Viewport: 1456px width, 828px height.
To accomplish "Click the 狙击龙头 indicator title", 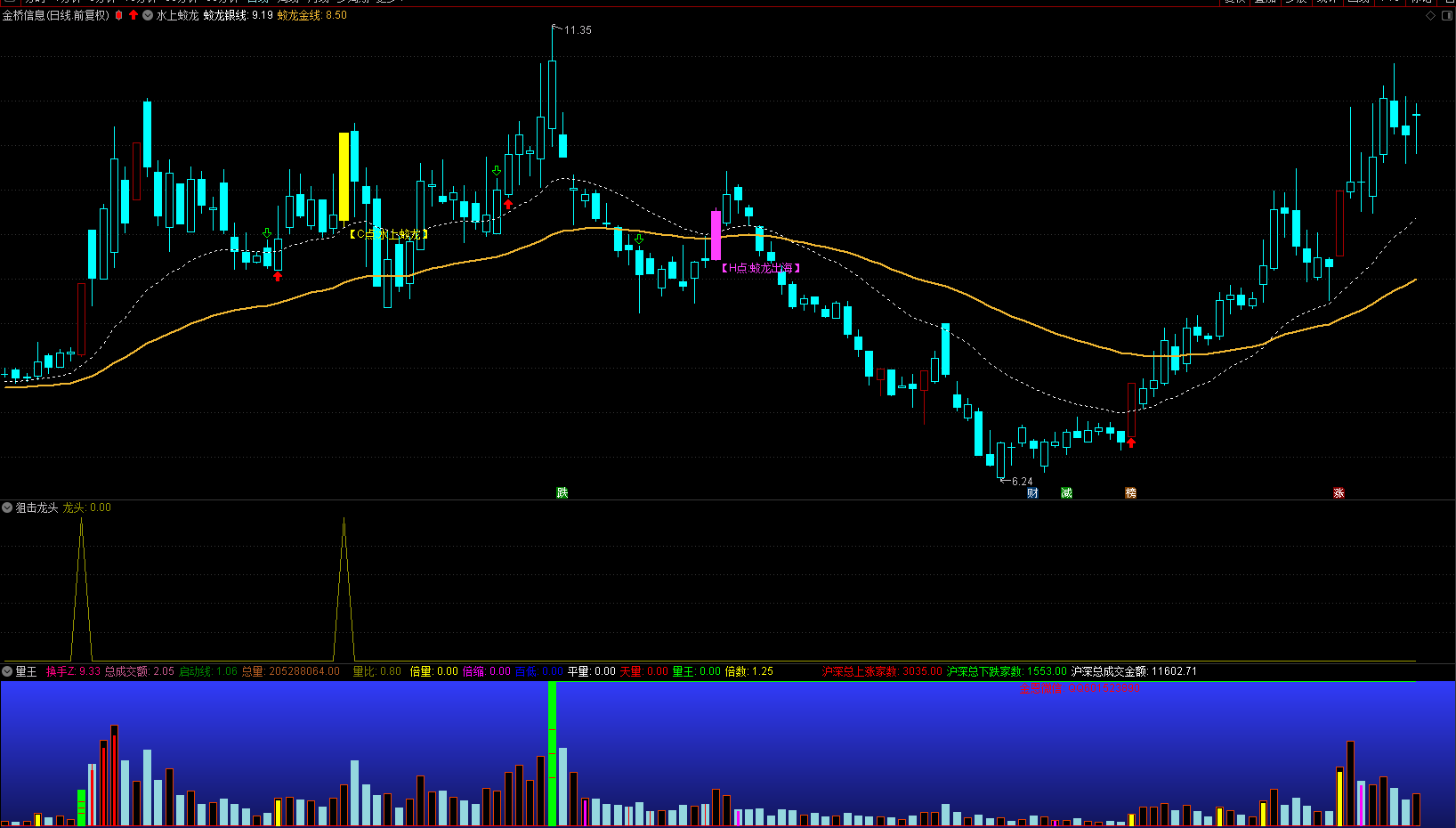I will [36, 507].
